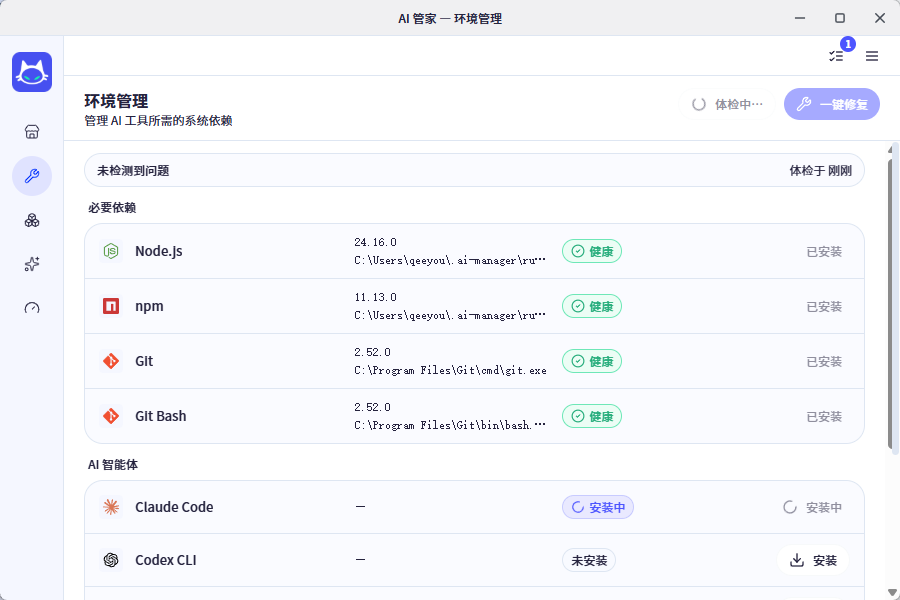This screenshot has width=900, height=600.
Task: Click the Git Bash row's logo icon
Action: (111, 416)
